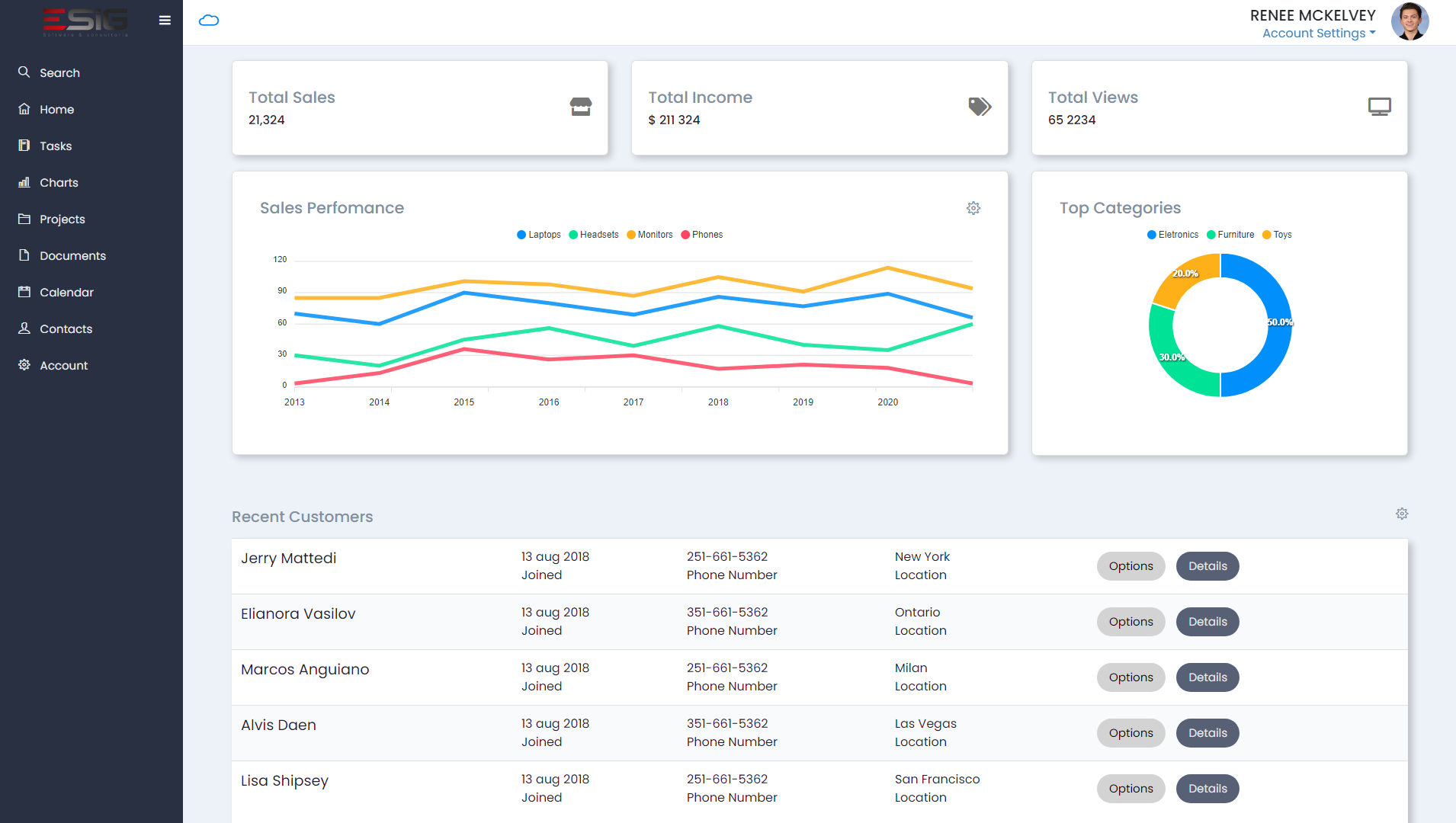Expand the Account Settings dropdown
This screenshot has width=1456, height=823.
click(1319, 34)
